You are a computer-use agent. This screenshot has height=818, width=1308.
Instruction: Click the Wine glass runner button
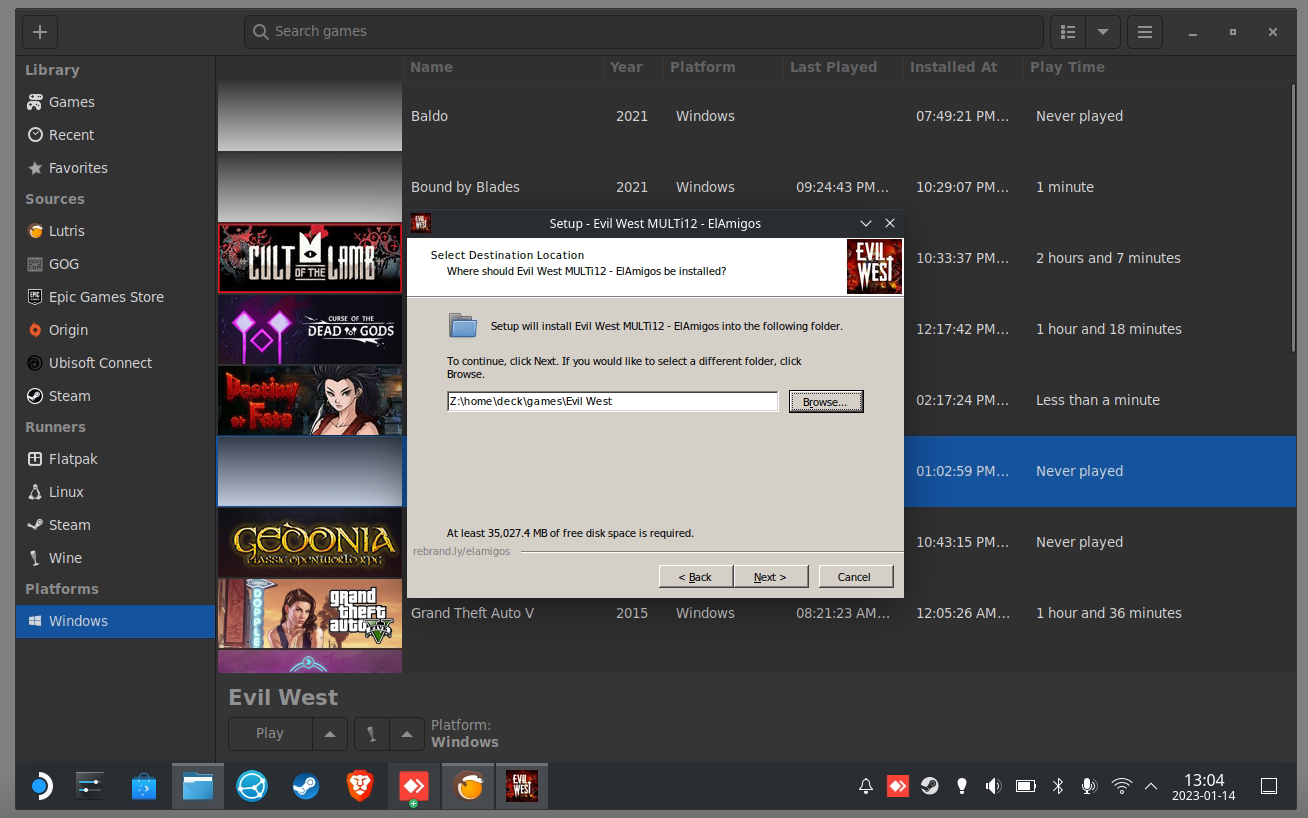pyautogui.click(x=371, y=733)
